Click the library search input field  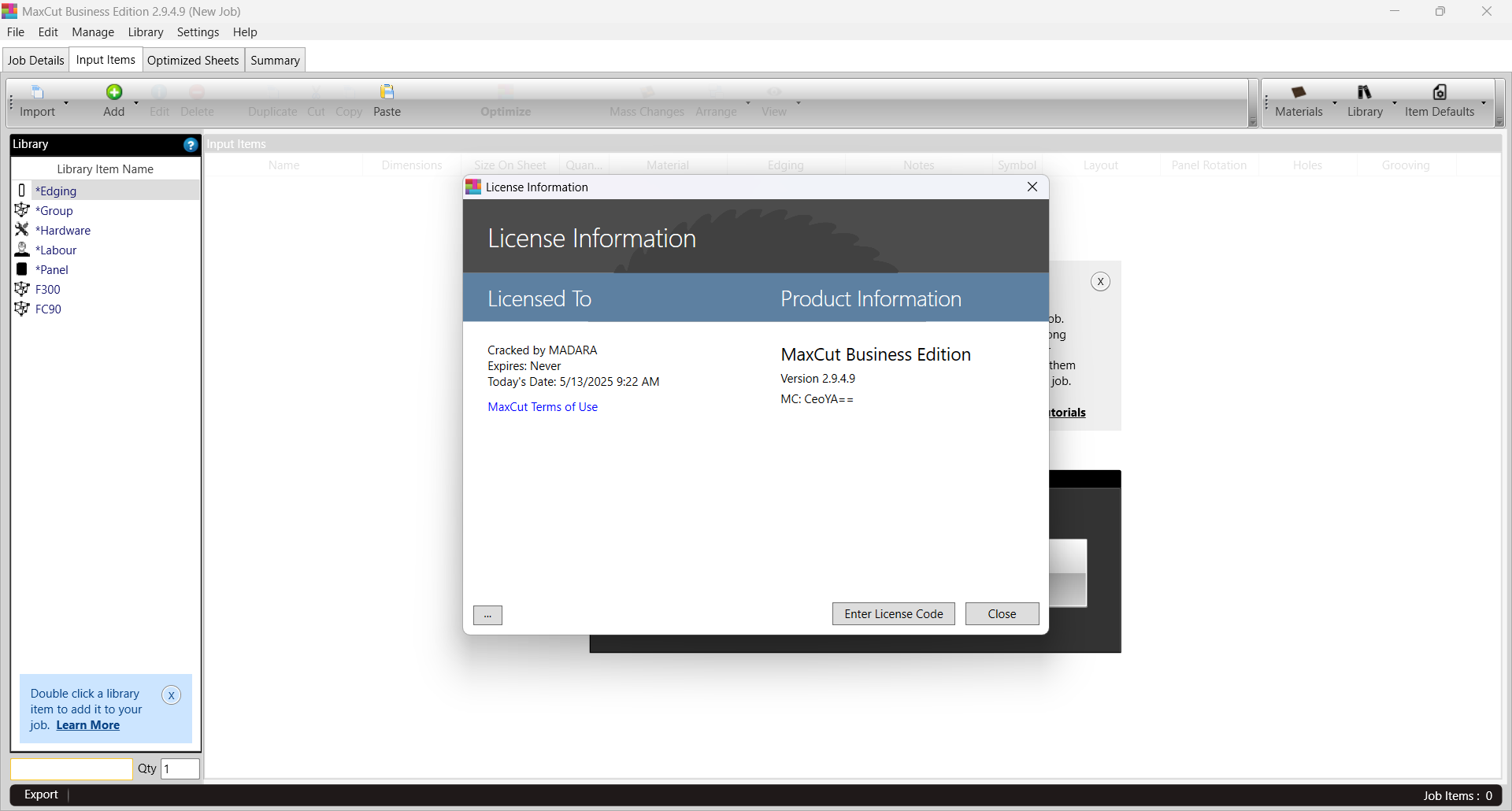point(72,769)
